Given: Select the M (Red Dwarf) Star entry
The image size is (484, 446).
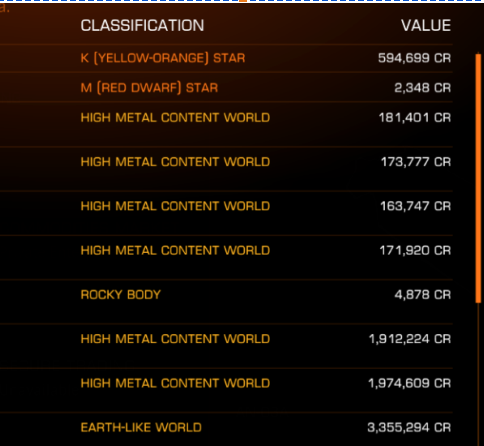Looking at the screenshot, I should (226, 88).
